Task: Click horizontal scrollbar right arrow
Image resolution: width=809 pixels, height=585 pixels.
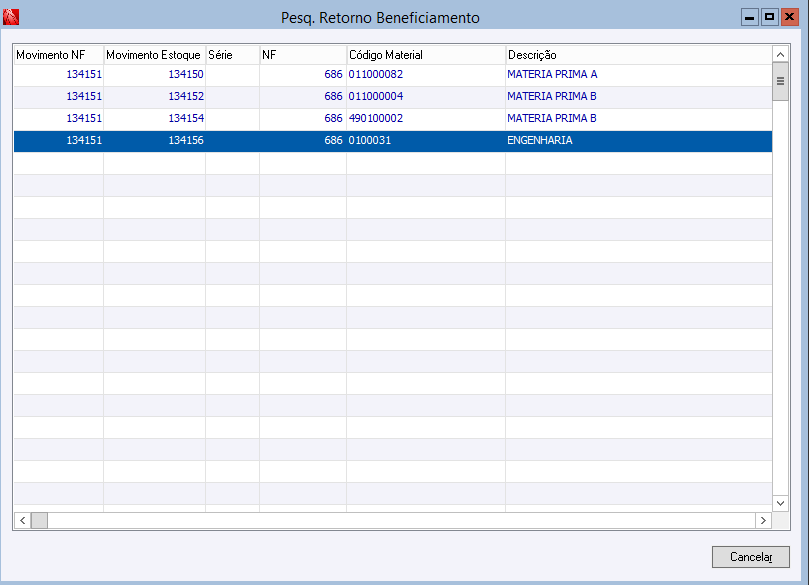Action: [x=764, y=521]
